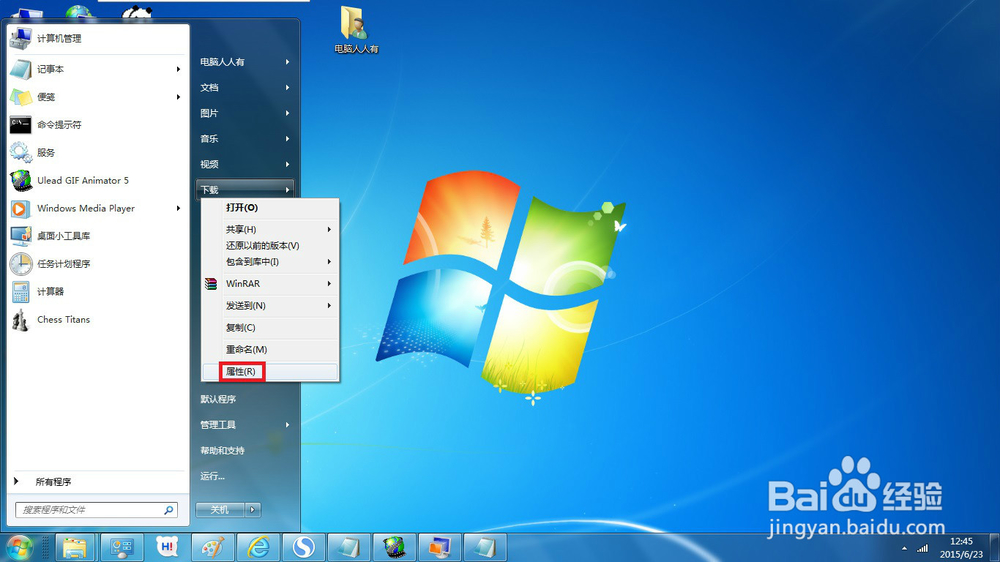This screenshot has height=562, width=1000.
Task: Click the Show desktop strip
Action: pyautogui.click(x=995, y=548)
